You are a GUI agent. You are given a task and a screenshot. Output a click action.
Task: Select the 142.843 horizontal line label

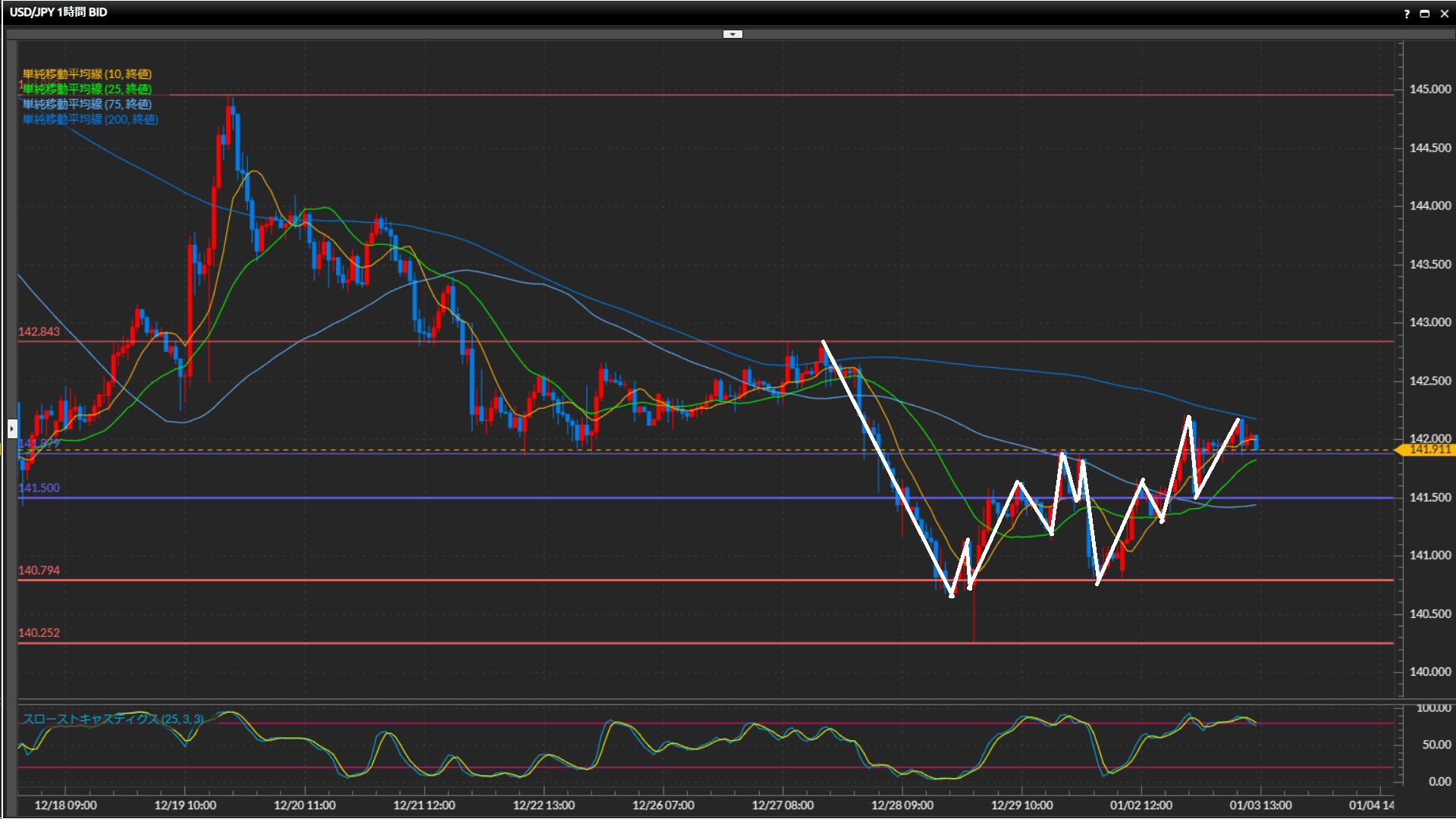coord(39,332)
